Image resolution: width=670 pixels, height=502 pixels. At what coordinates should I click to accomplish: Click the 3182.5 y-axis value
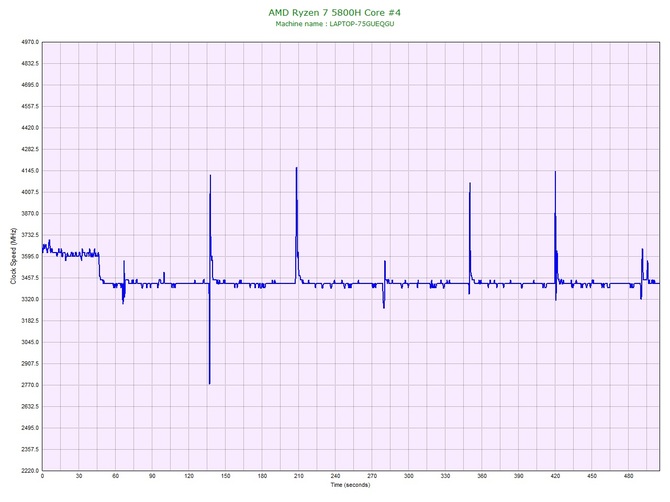(x=30, y=321)
